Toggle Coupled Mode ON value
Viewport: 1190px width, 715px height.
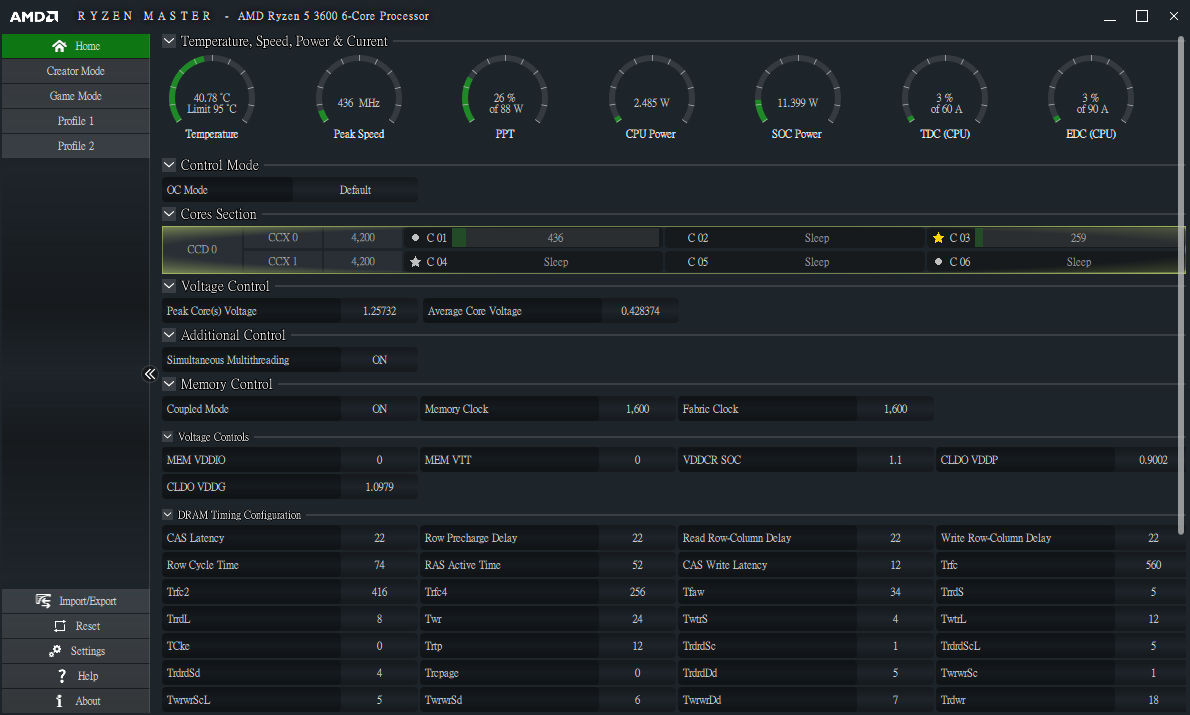click(379, 409)
